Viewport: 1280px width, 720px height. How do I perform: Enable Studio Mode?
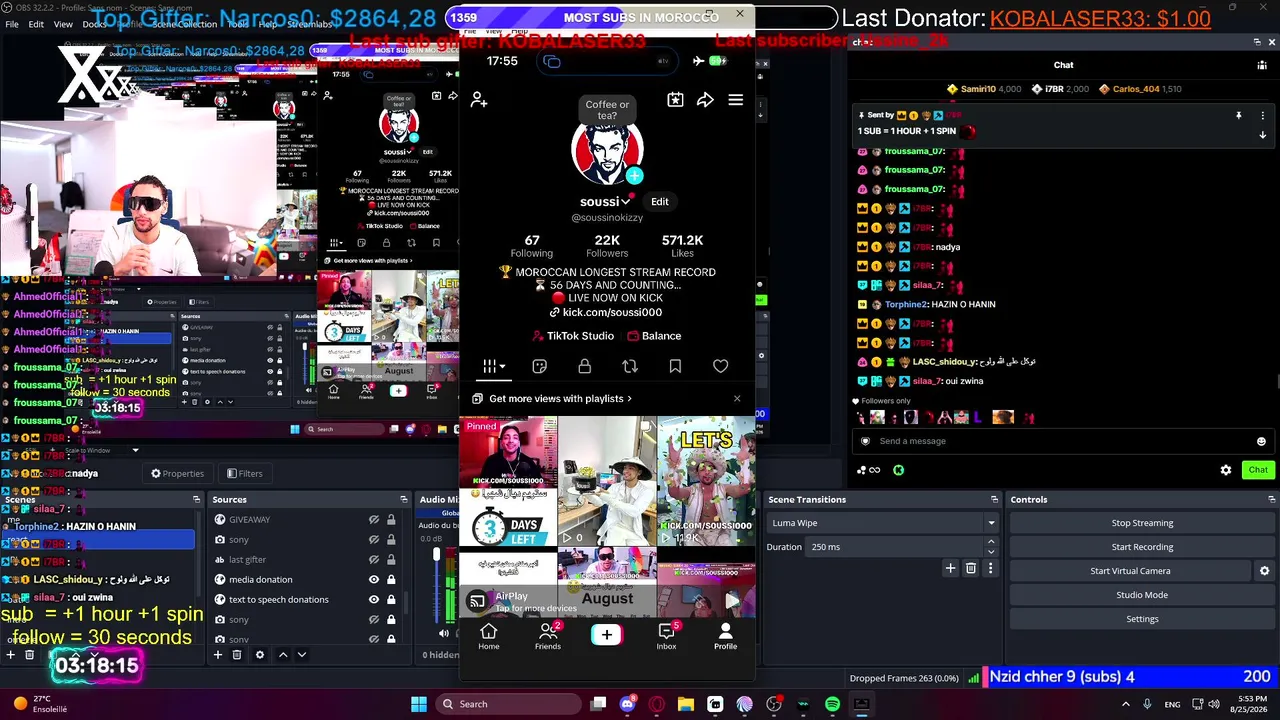[x=1142, y=595]
